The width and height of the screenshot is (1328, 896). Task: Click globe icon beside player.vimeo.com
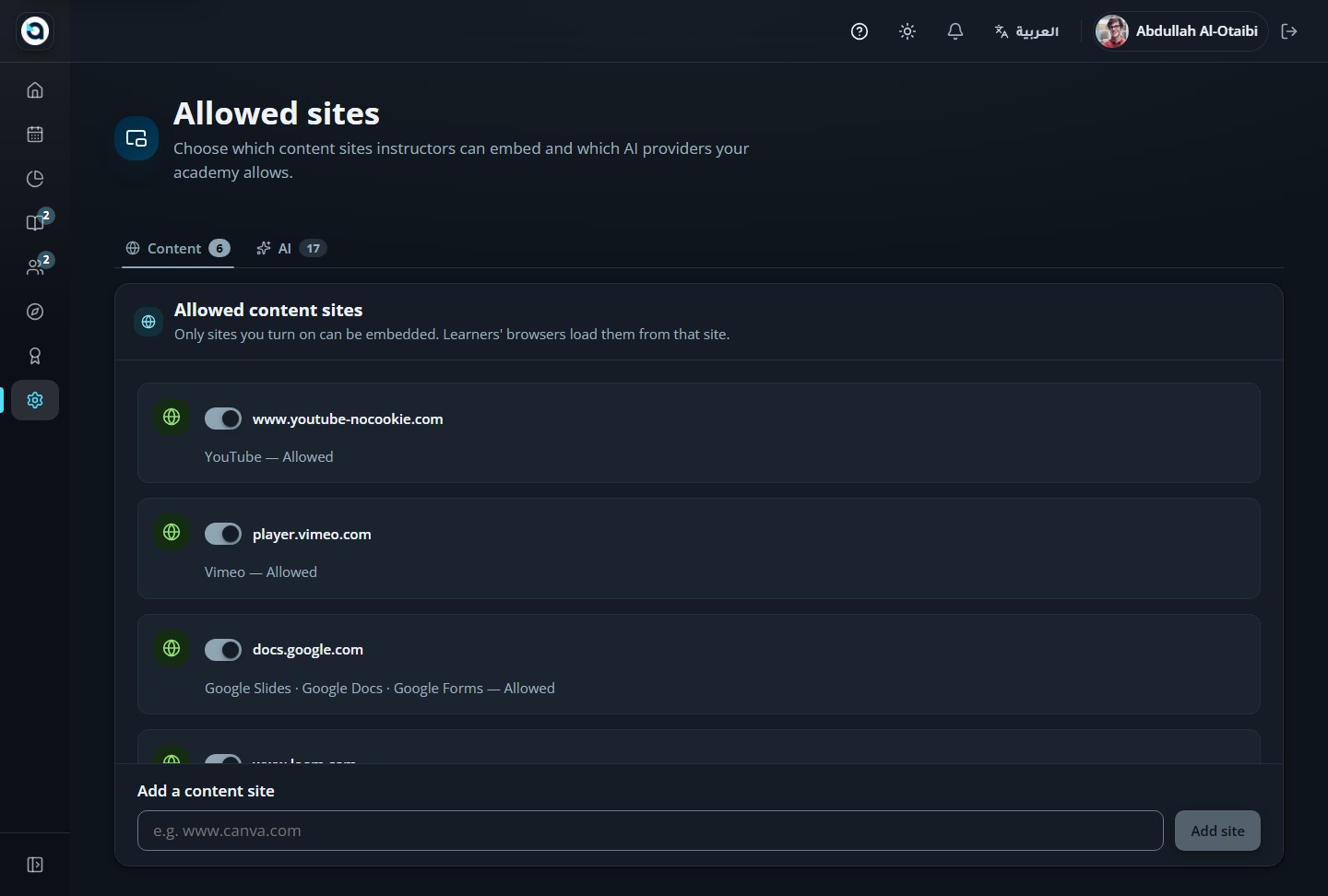[x=172, y=533]
